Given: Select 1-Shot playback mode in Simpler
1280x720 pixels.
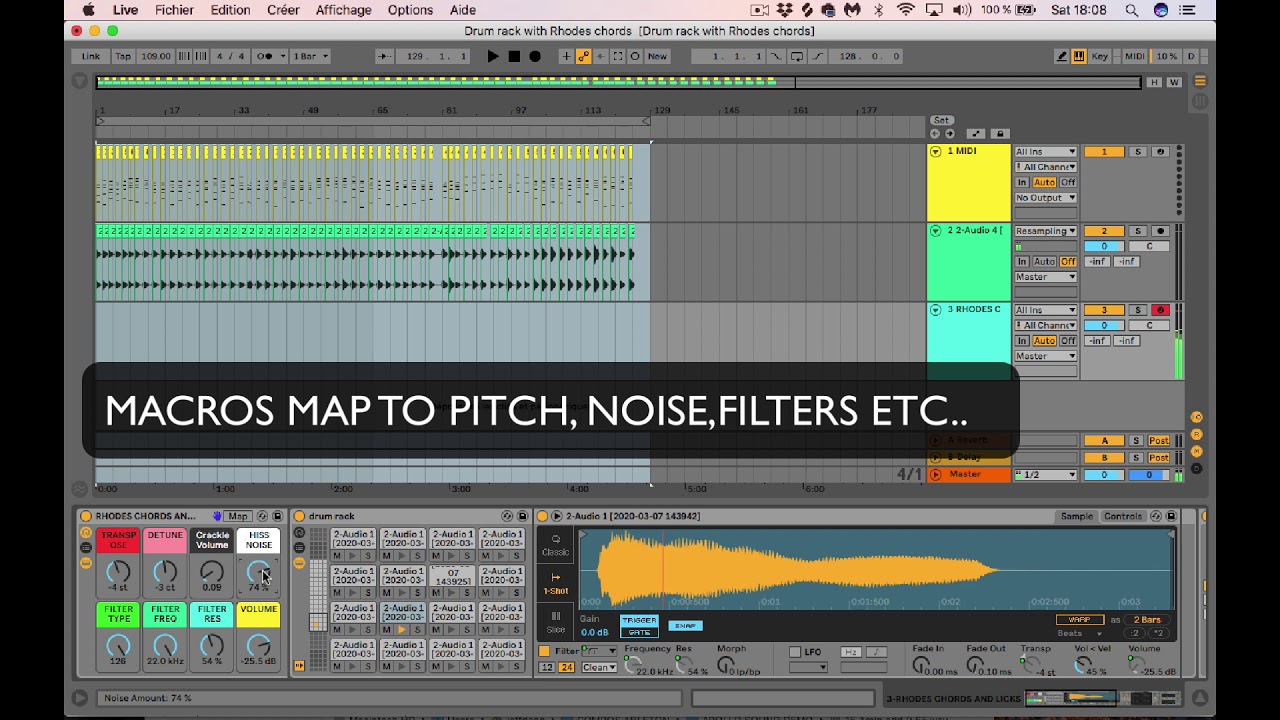Looking at the screenshot, I should [x=555, y=584].
